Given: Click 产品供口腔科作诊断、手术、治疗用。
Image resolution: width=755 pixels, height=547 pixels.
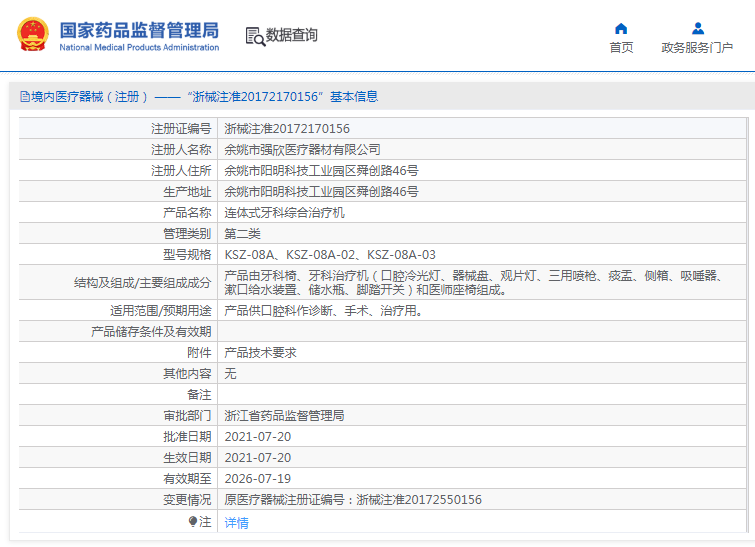Looking at the screenshot, I should pos(324,311).
